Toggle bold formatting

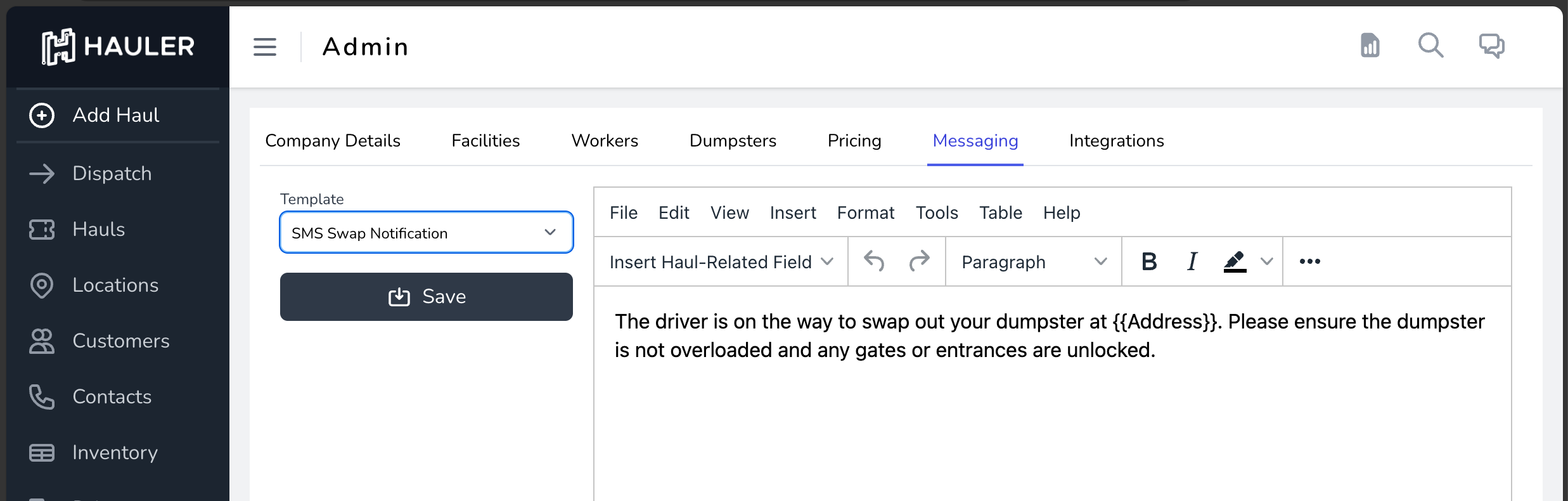pyautogui.click(x=1149, y=261)
